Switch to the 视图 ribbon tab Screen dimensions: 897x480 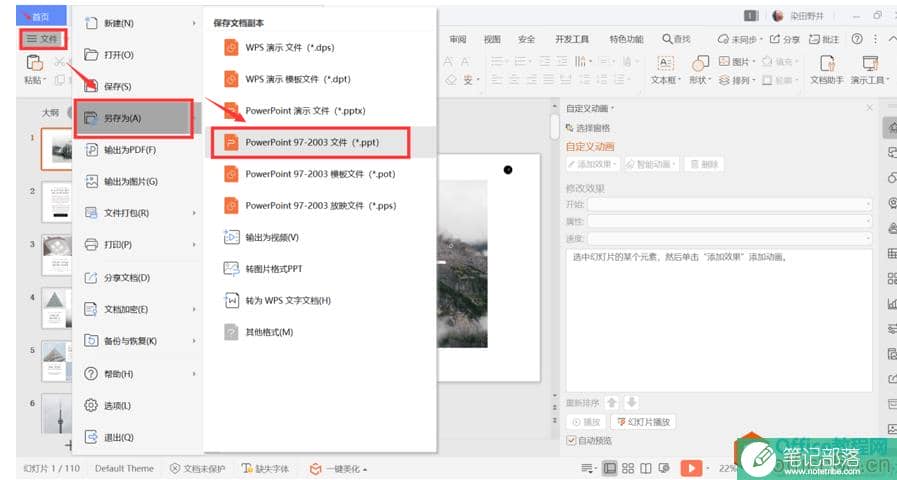click(x=492, y=39)
